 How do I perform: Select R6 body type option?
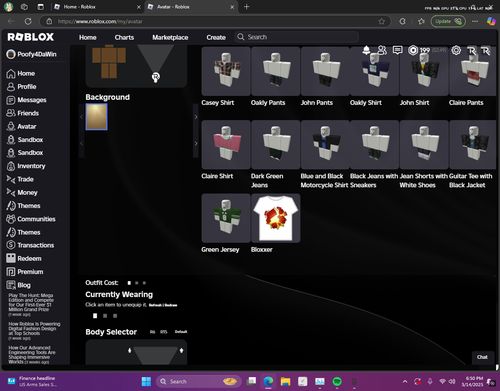[x=152, y=332]
